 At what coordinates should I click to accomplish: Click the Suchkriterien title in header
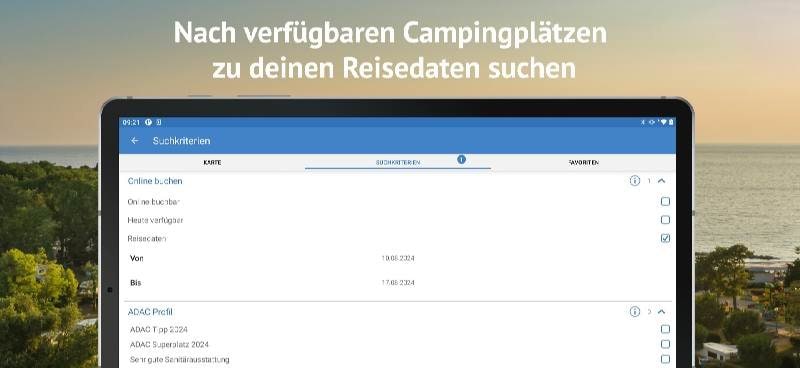[181, 141]
